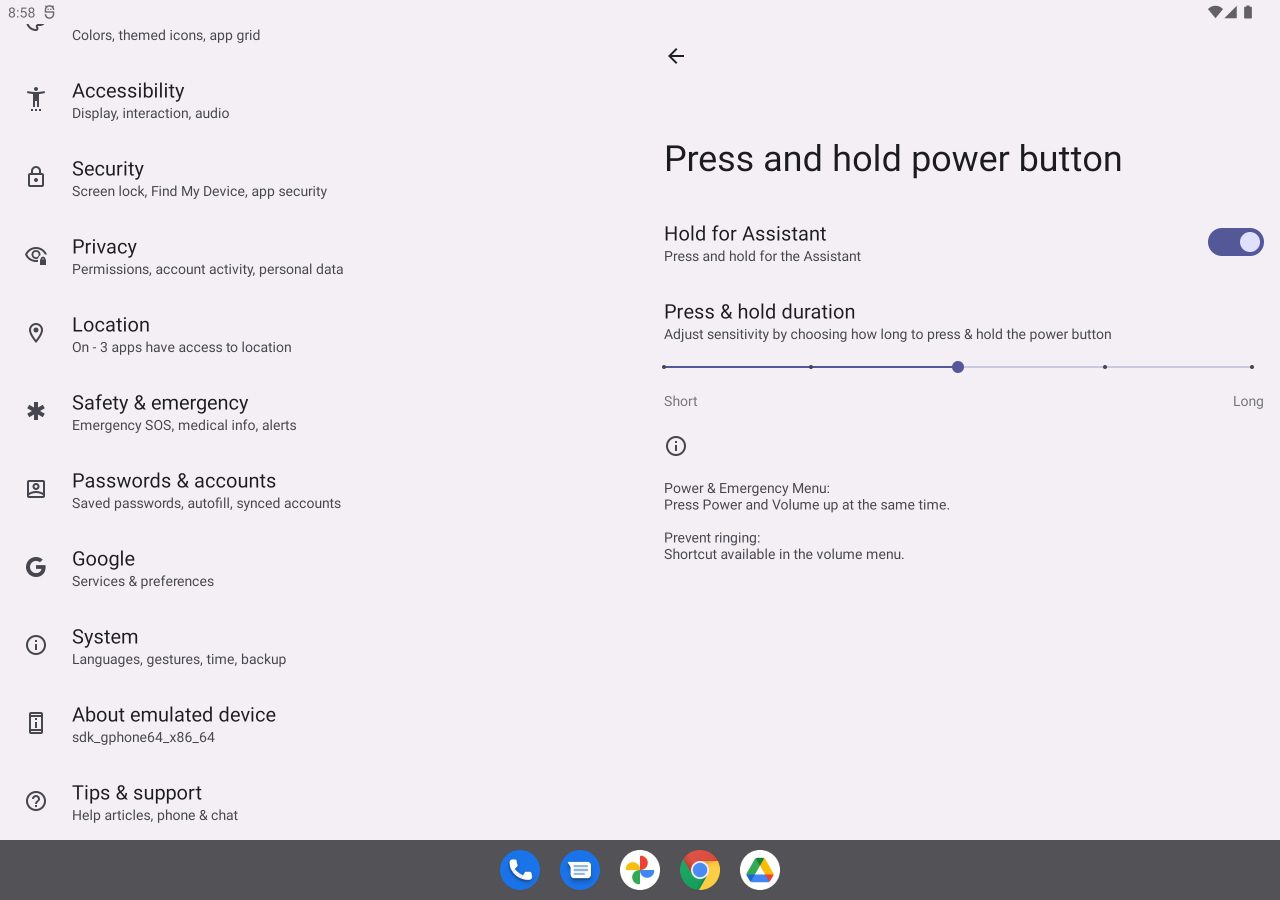
Task: Open the Messages app in taskbar
Action: (580, 870)
